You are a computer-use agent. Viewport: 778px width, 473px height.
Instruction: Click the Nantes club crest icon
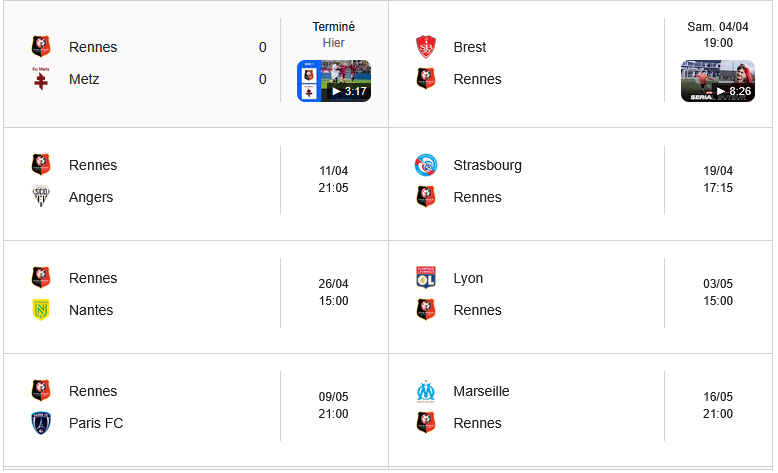[x=41, y=310]
